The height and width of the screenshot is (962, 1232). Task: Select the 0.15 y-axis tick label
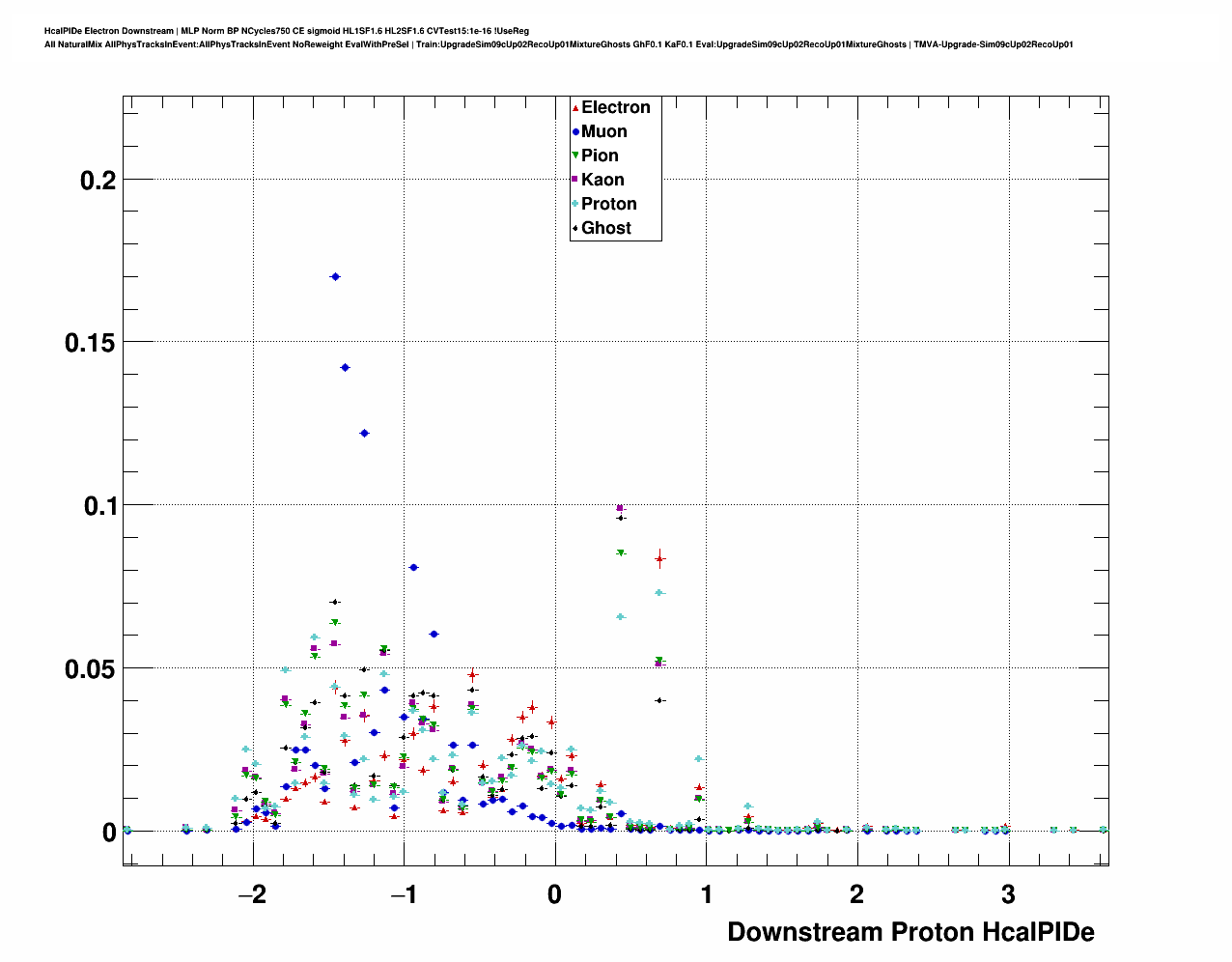(90, 343)
